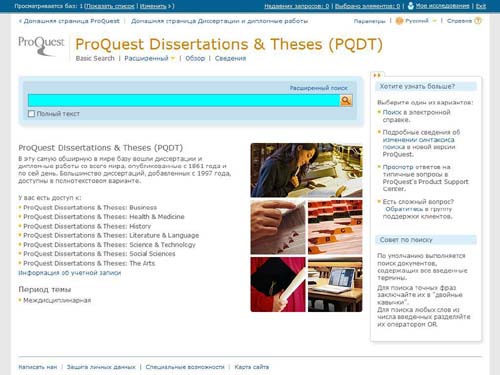The image size is (500, 375).
Task: Open the help question mark icon
Action: click(x=478, y=21)
